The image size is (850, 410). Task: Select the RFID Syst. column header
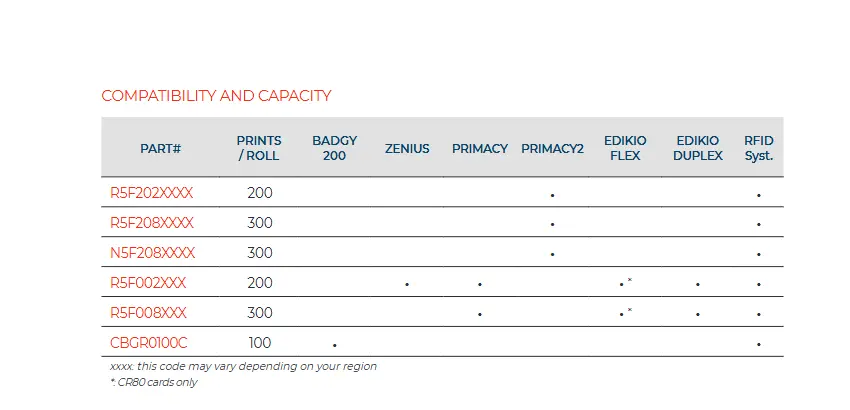(758, 148)
